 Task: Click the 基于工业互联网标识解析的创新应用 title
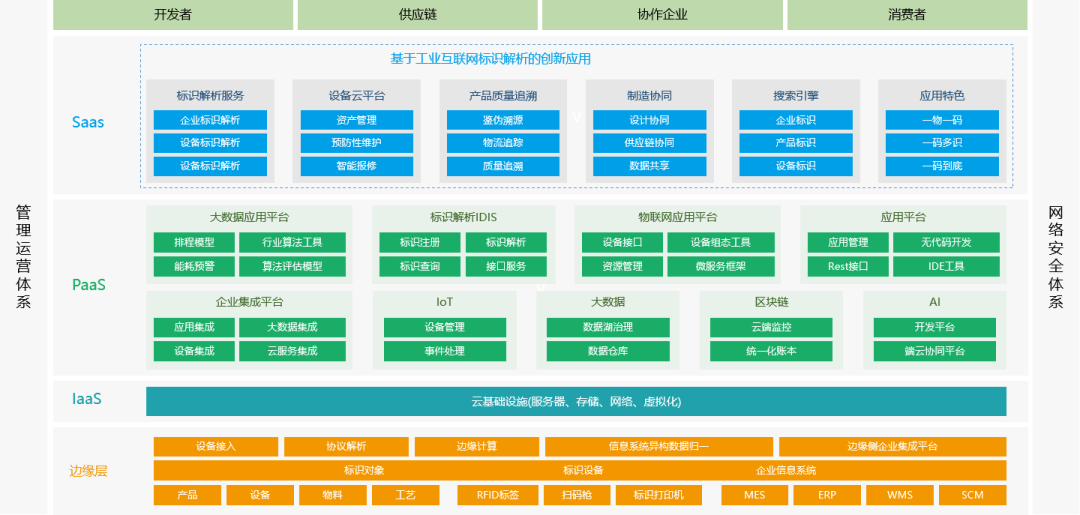[x=490, y=59]
